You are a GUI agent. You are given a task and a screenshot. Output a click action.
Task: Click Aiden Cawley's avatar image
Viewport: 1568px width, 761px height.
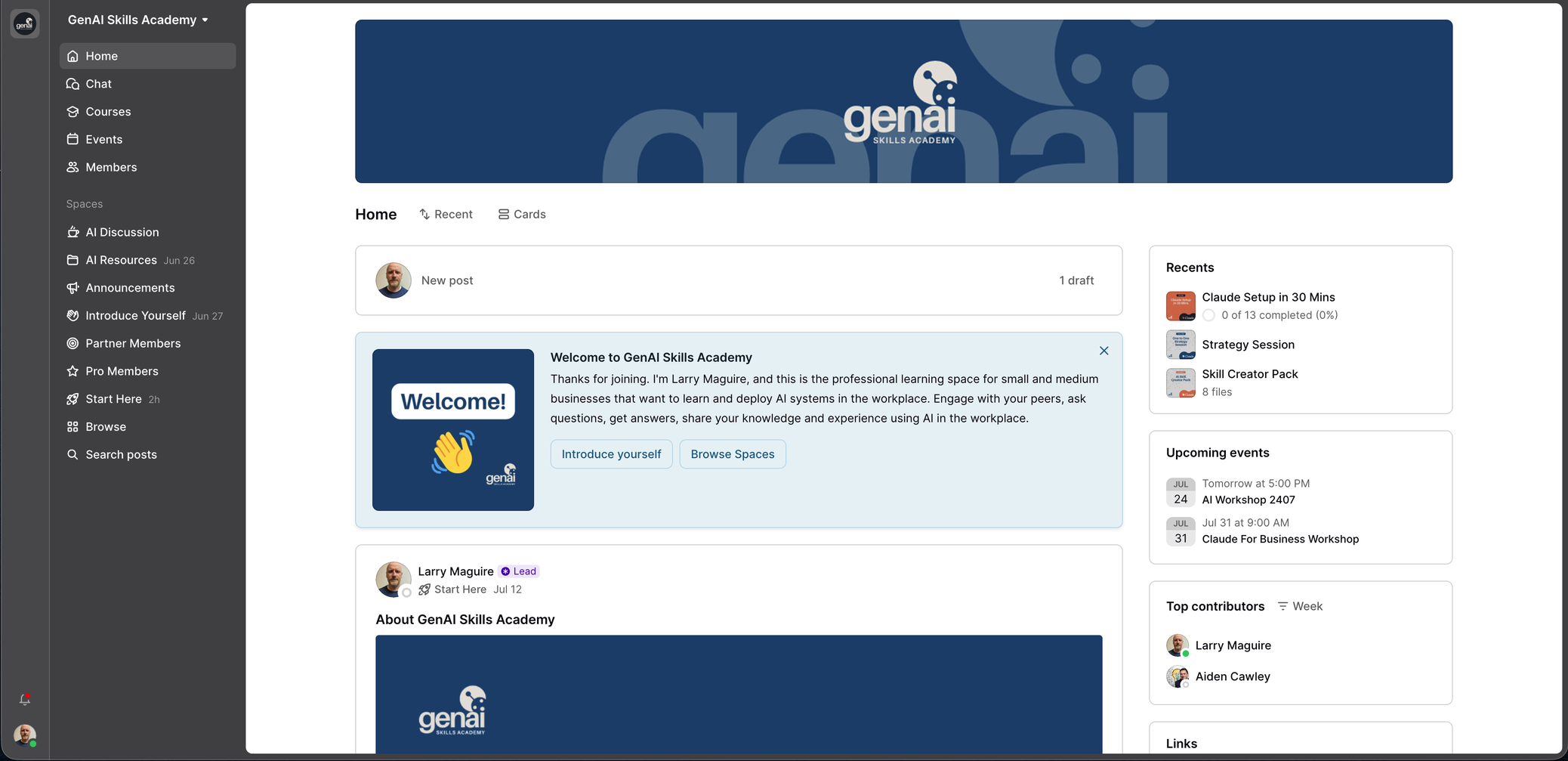tap(1178, 676)
